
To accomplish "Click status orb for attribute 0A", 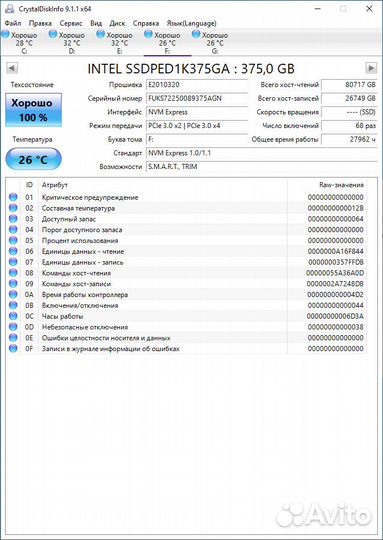I will coord(13,294).
